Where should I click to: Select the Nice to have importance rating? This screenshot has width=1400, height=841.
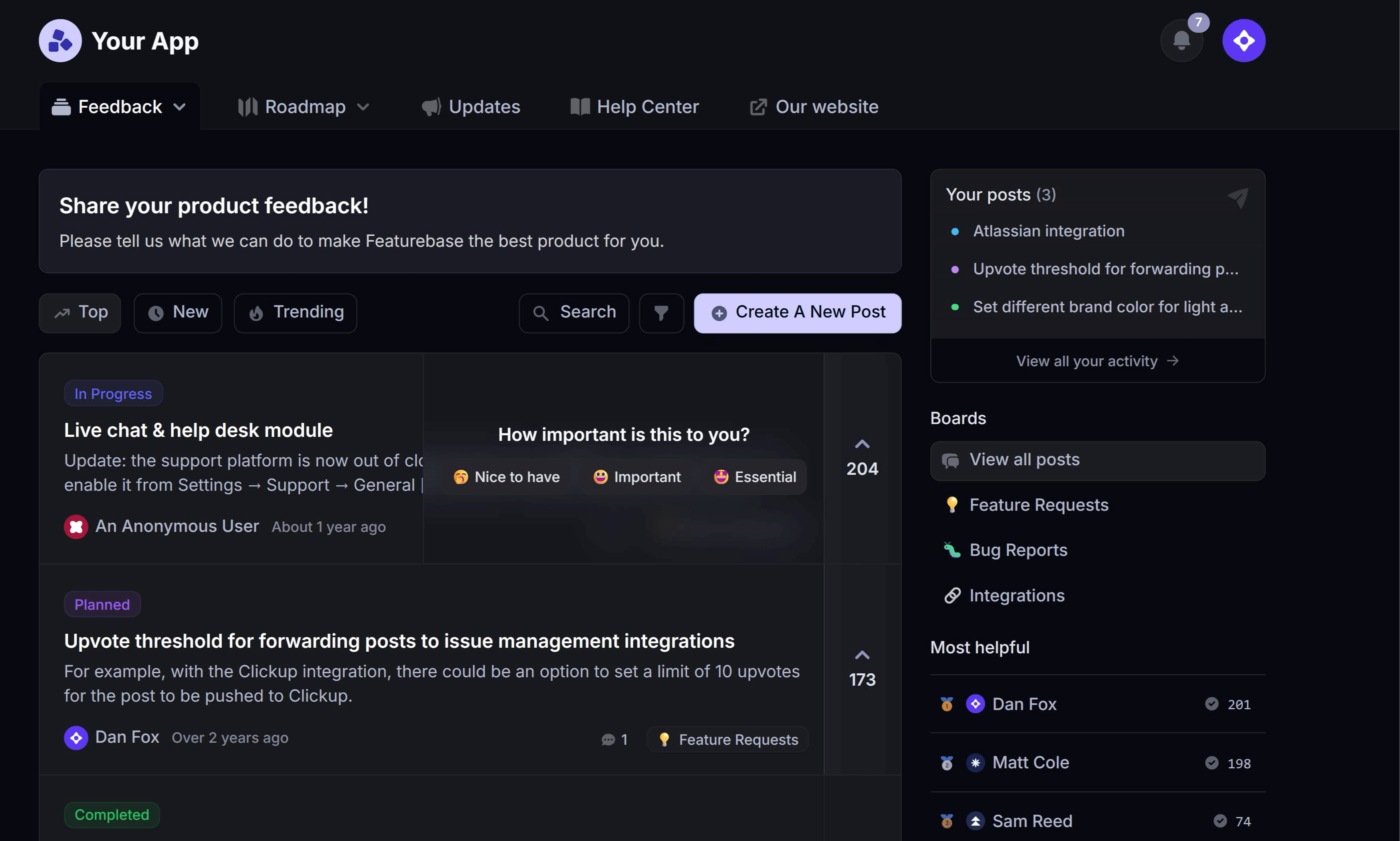pyautogui.click(x=506, y=476)
